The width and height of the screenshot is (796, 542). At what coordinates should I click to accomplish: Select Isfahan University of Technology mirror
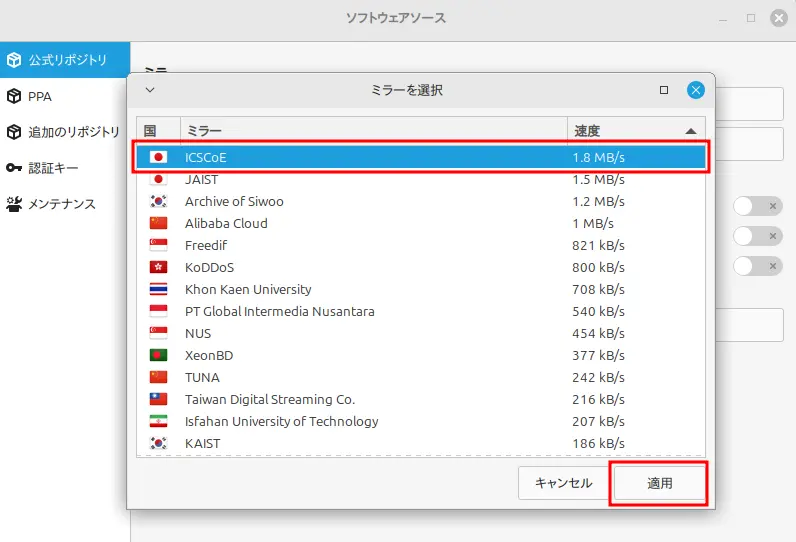tap(421, 421)
